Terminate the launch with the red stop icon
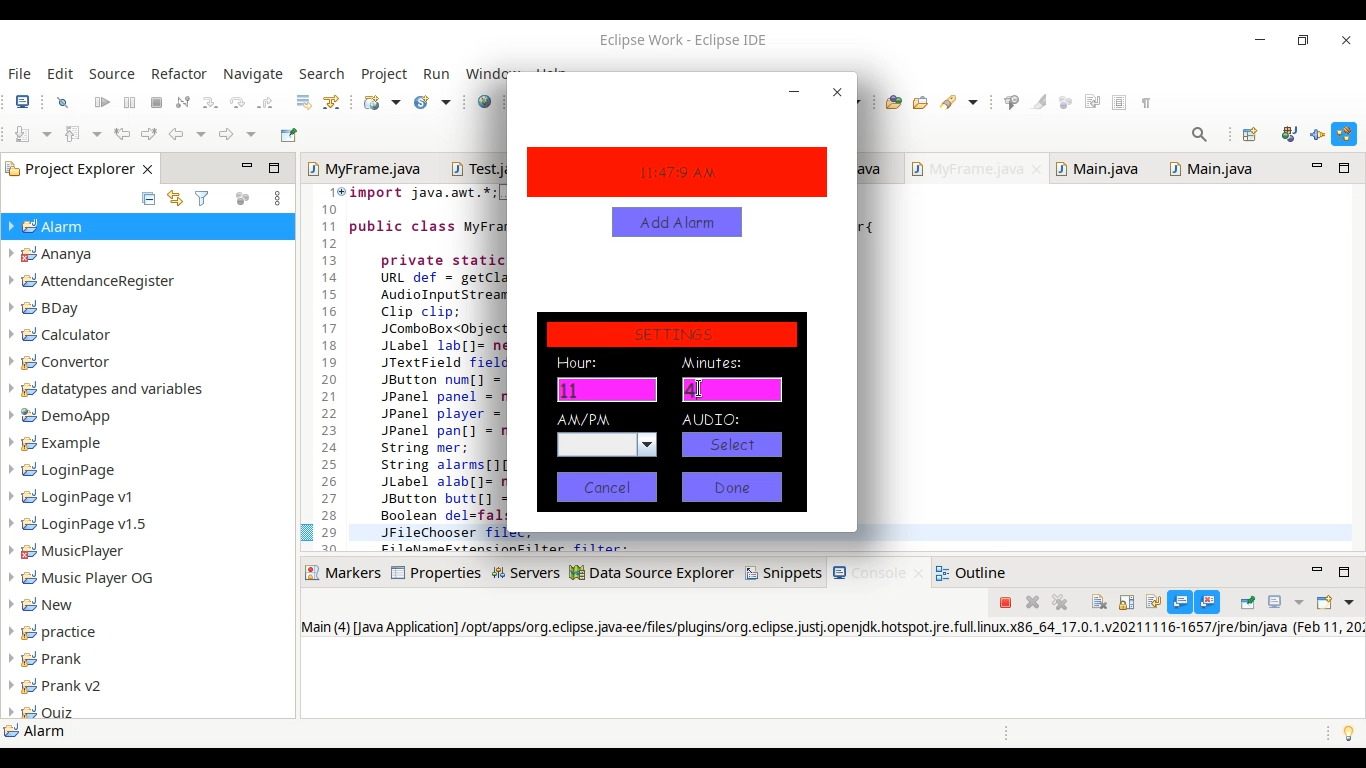Image resolution: width=1366 pixels, height=768 pixels. coord(1004,602)
